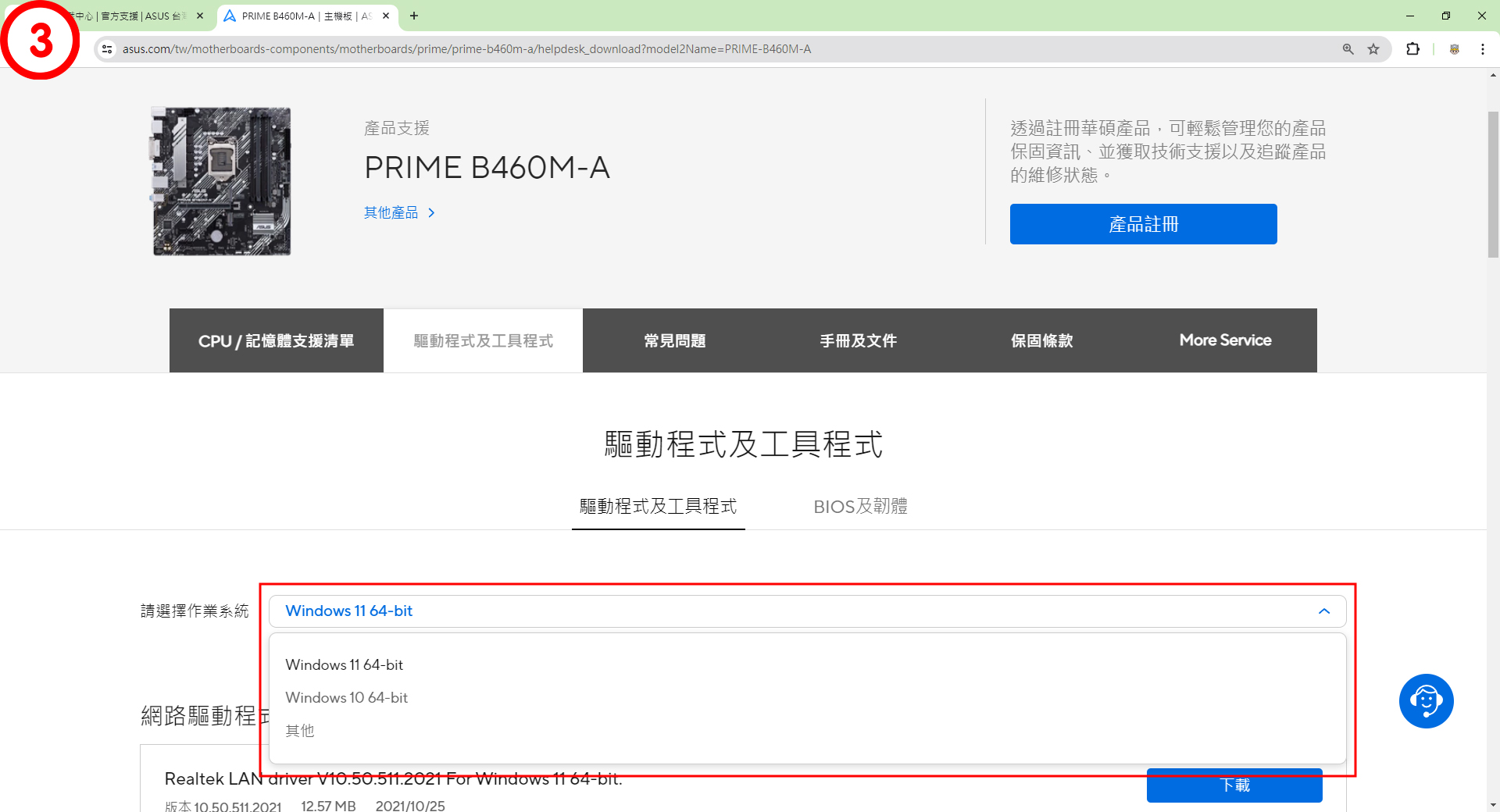The height and width of the screenshot is (812, 1500).
Task: Open the zoom magnifier icon in address bar
Action: point(1348,49)
